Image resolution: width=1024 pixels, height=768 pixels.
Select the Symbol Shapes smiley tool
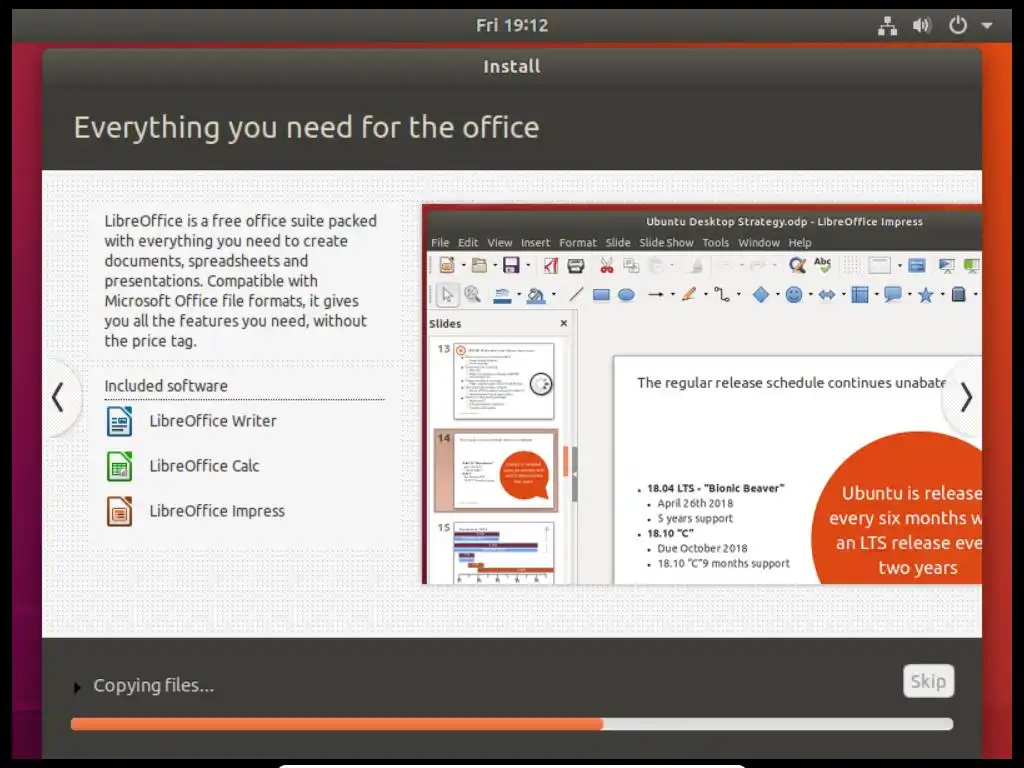793,295
